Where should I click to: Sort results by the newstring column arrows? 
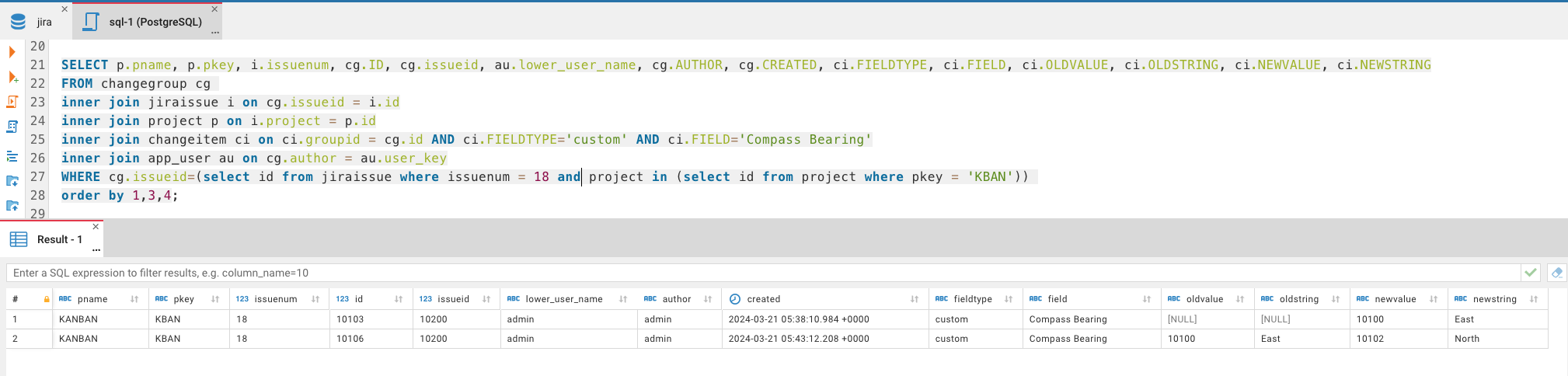[x=1534, y=299]
